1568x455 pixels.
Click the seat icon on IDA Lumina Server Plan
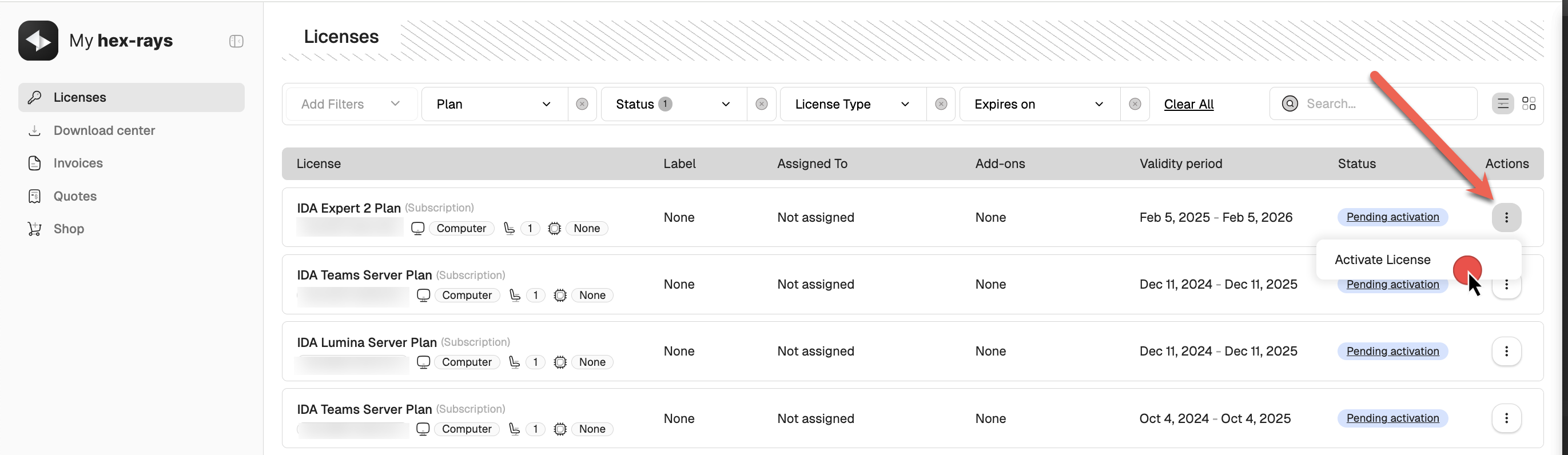pos(515,362)
